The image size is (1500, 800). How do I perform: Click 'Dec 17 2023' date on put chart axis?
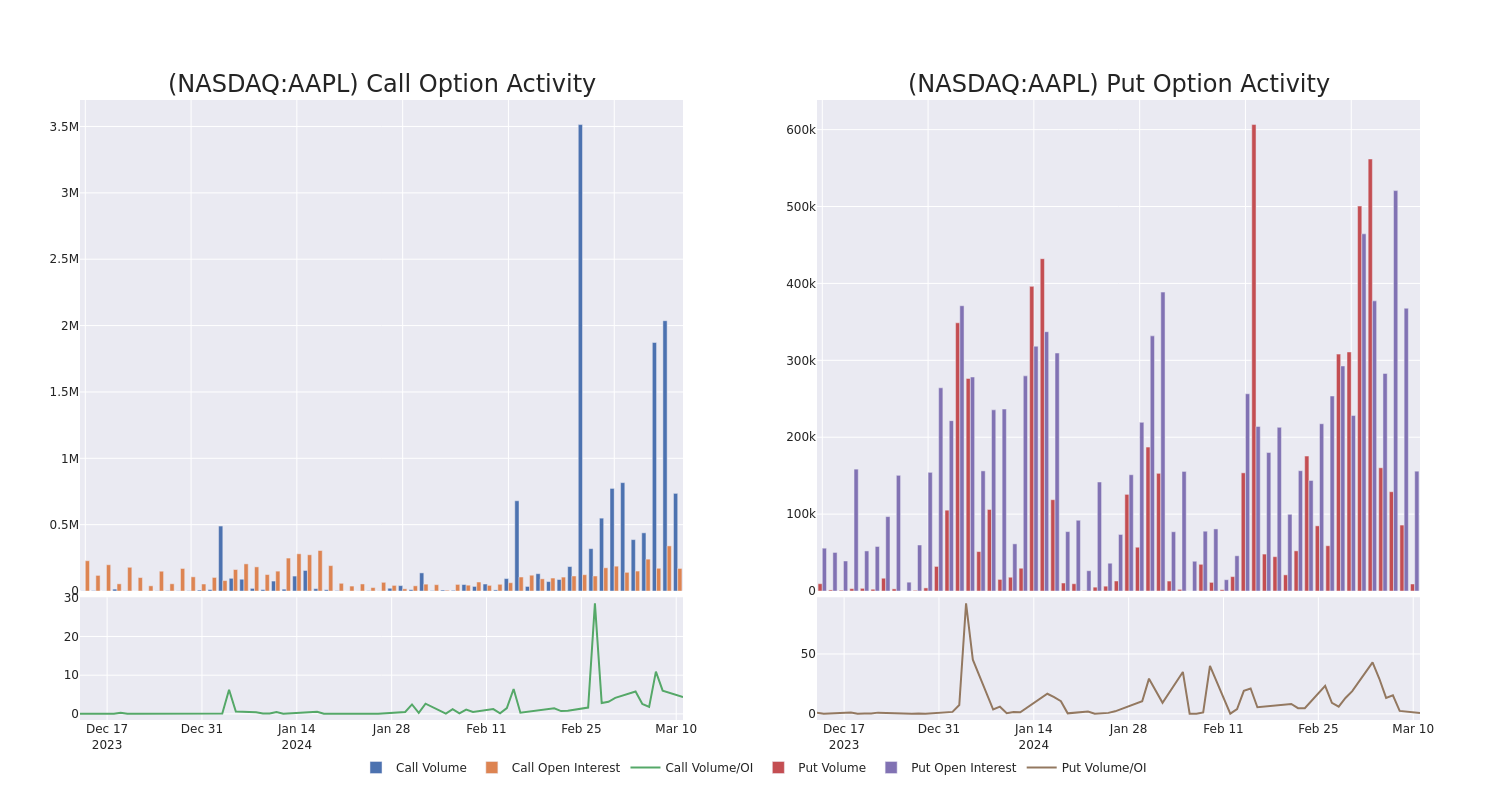844,737
